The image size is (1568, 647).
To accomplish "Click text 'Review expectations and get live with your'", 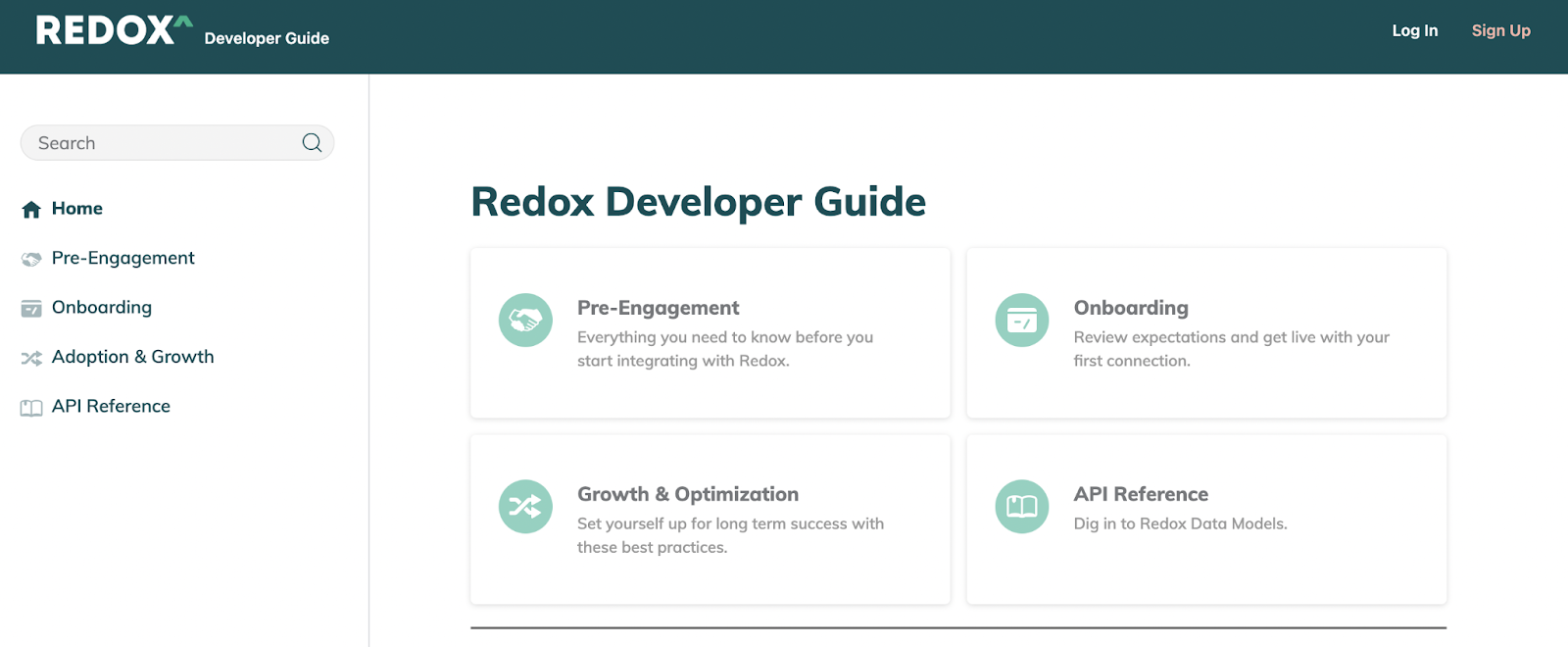I will 1232,337.
